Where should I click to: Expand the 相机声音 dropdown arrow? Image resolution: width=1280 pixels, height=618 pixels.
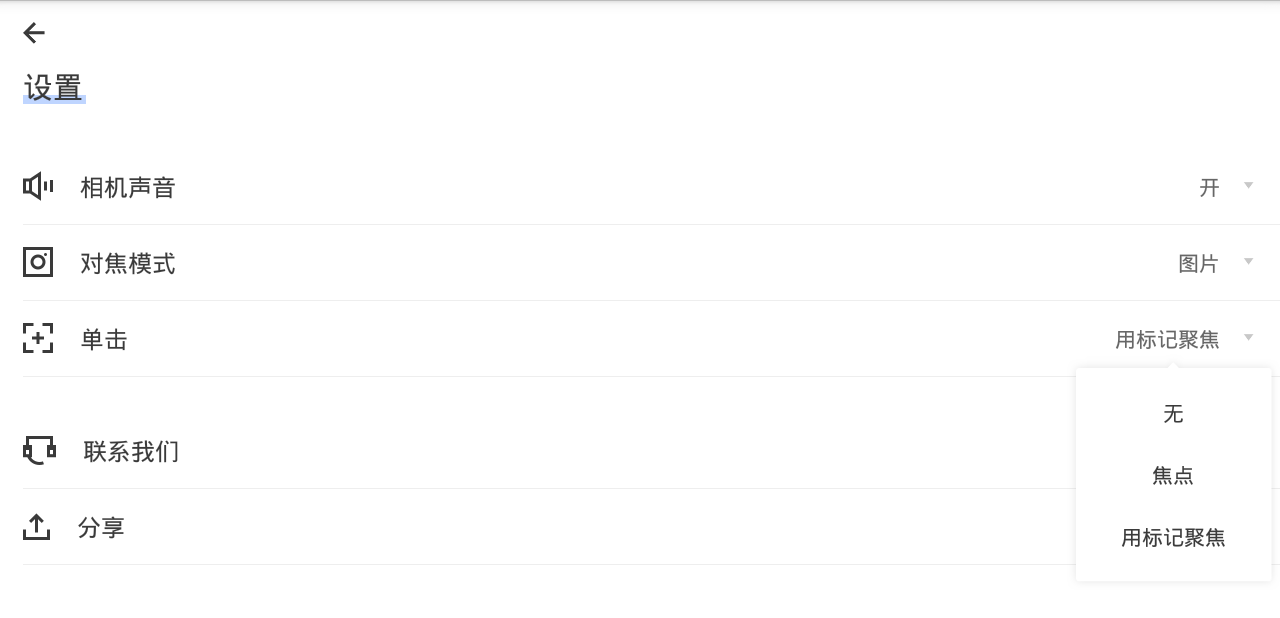1248,185
